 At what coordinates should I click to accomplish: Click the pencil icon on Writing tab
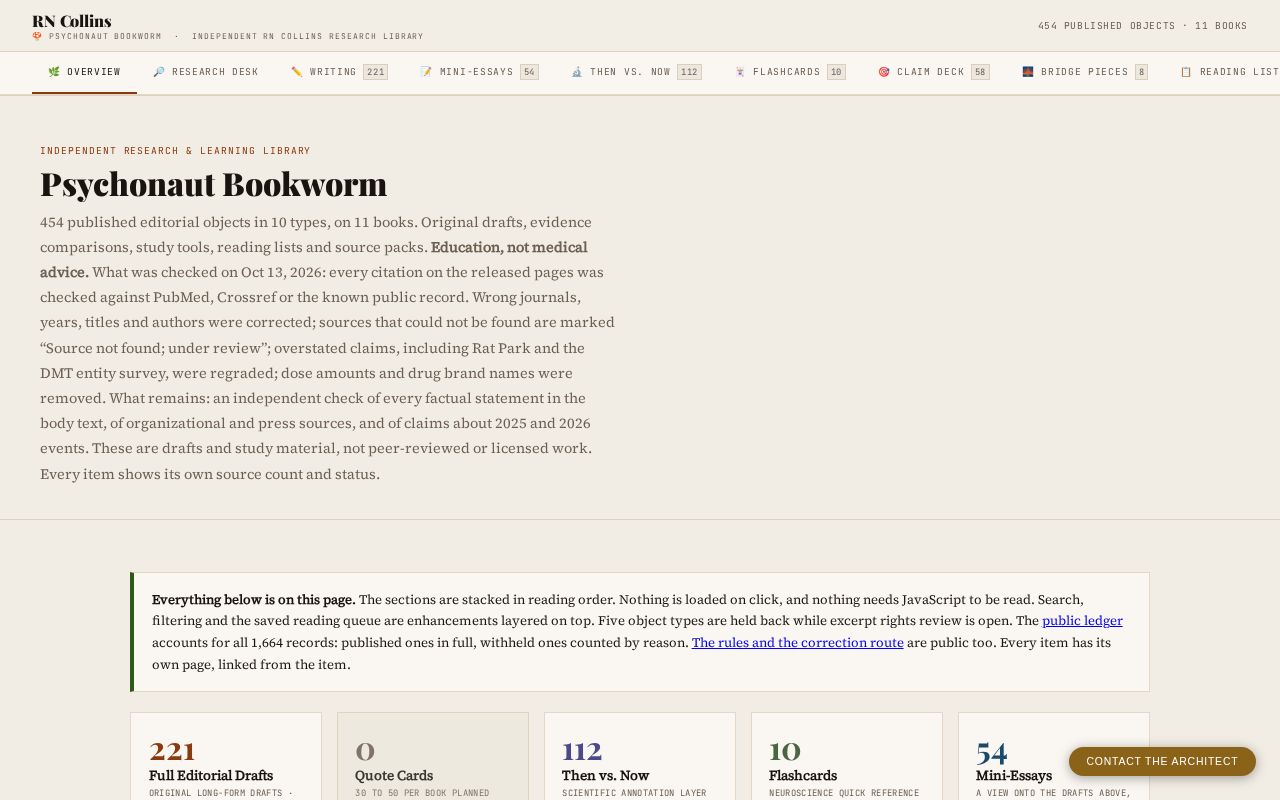(x=297, y=72)
